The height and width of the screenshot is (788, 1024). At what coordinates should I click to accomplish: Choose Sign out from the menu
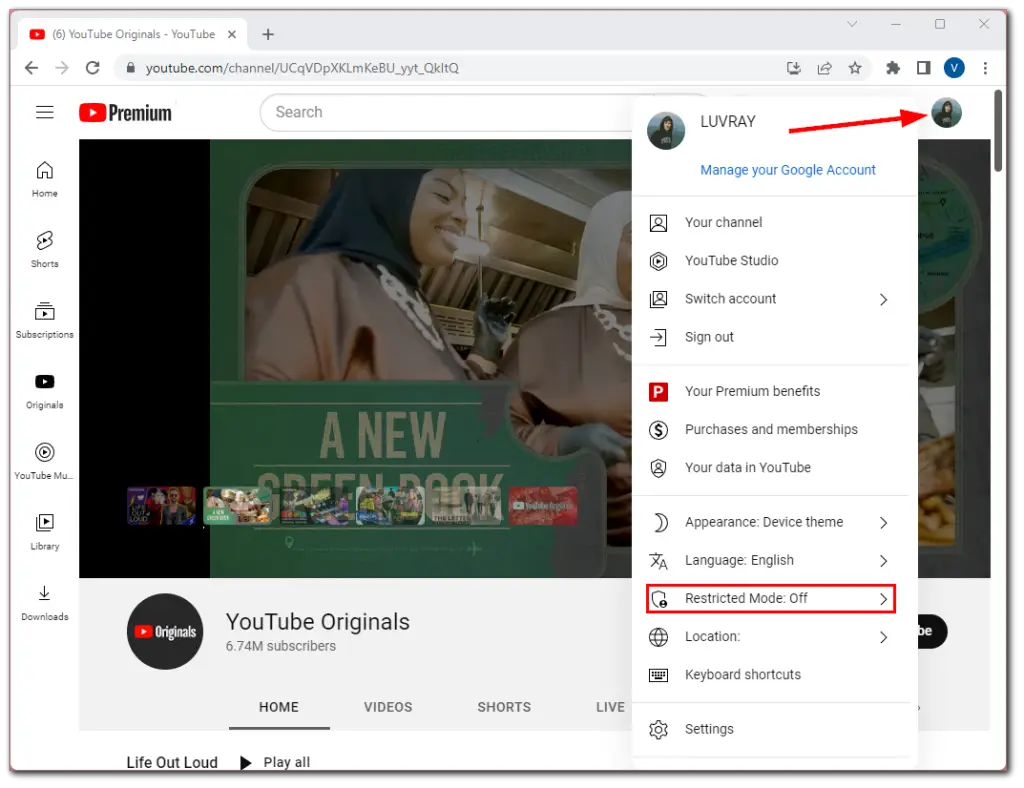pyautogui.click(x=708, y=337)
